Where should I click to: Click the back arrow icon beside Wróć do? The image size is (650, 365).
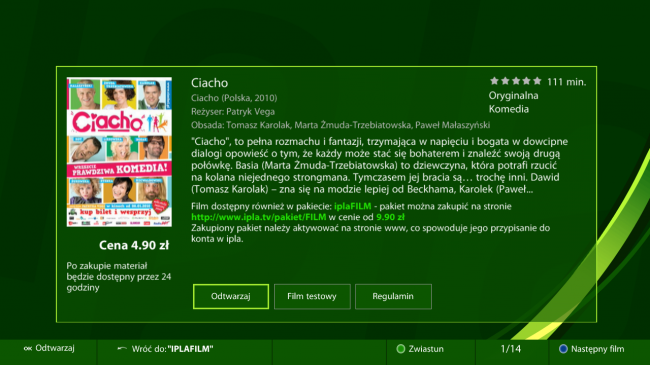[122, 348]
